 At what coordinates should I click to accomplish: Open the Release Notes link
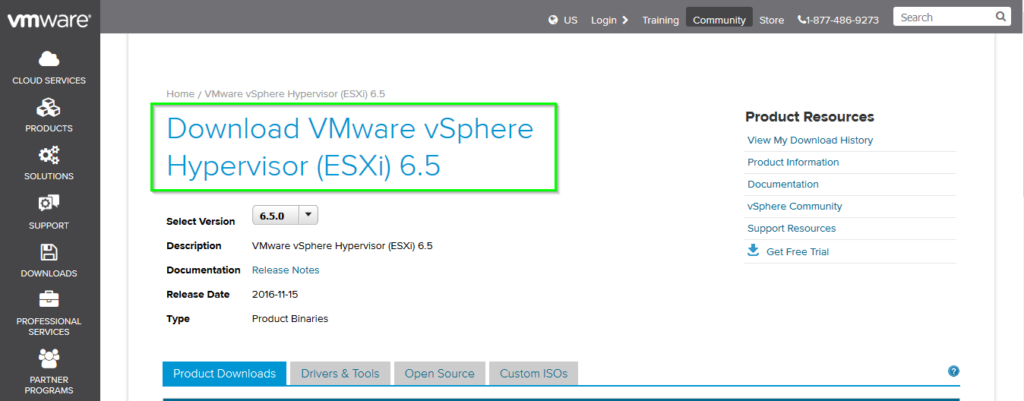pyautogui.click(x=285, y=270)
